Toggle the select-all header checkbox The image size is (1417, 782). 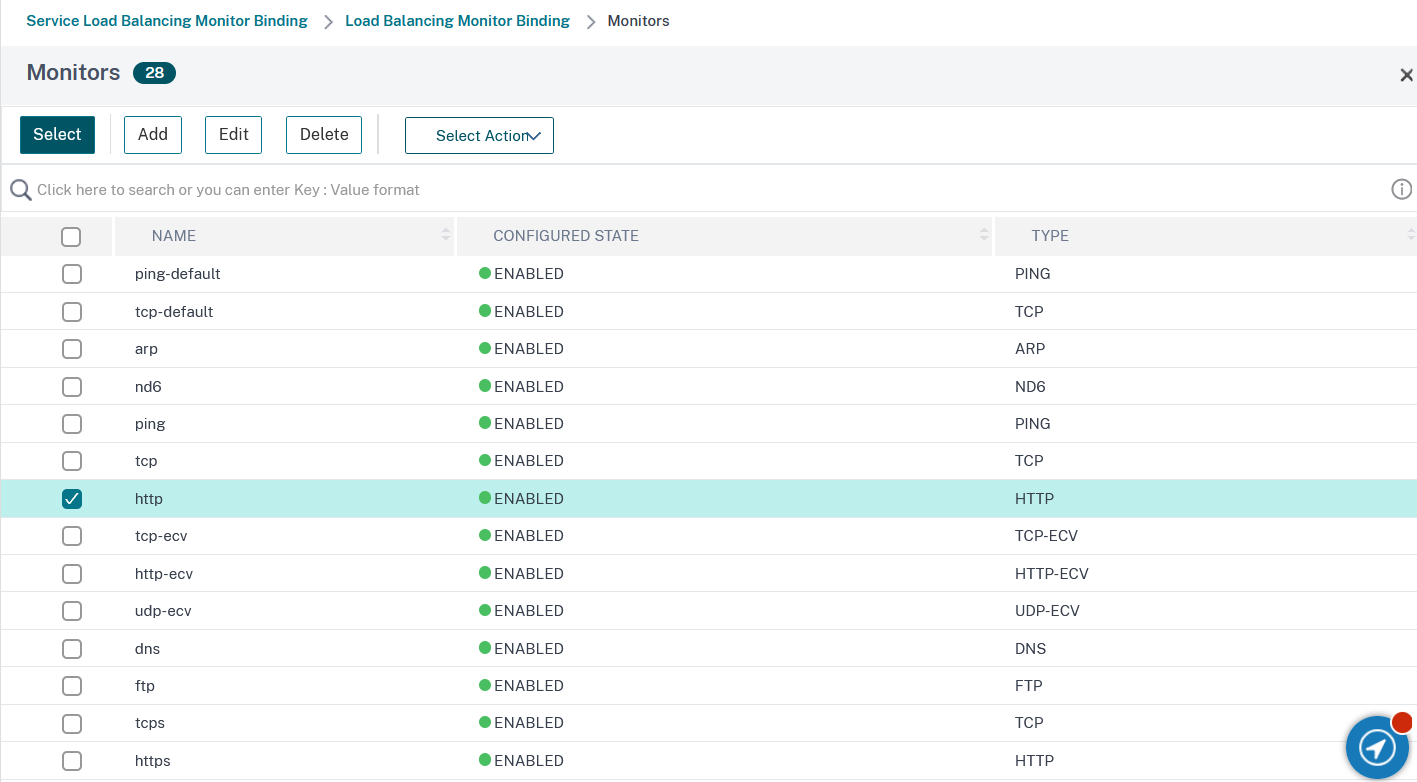(x=71, y=237)
